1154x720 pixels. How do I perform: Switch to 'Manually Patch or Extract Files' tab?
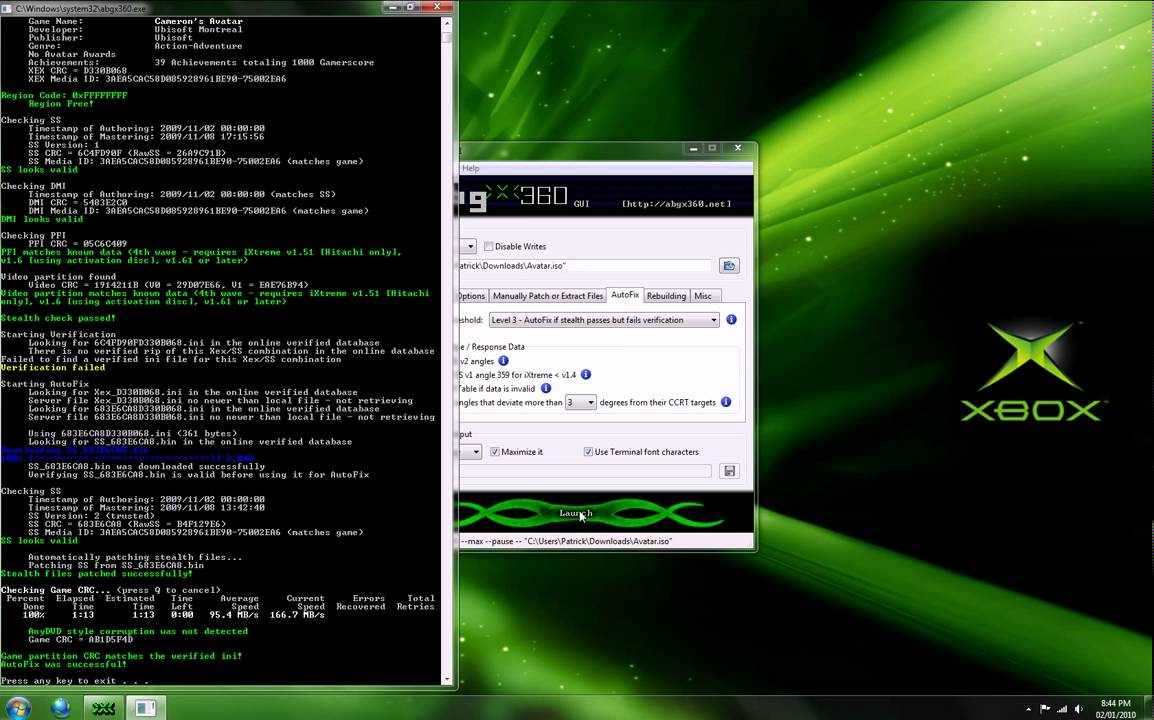[548, 296]
